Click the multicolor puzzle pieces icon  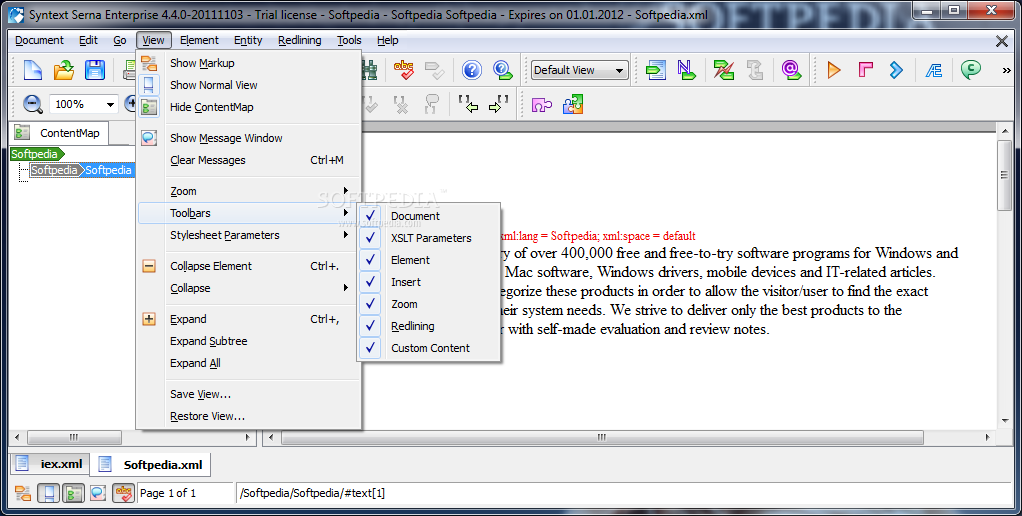pos(573,104)
